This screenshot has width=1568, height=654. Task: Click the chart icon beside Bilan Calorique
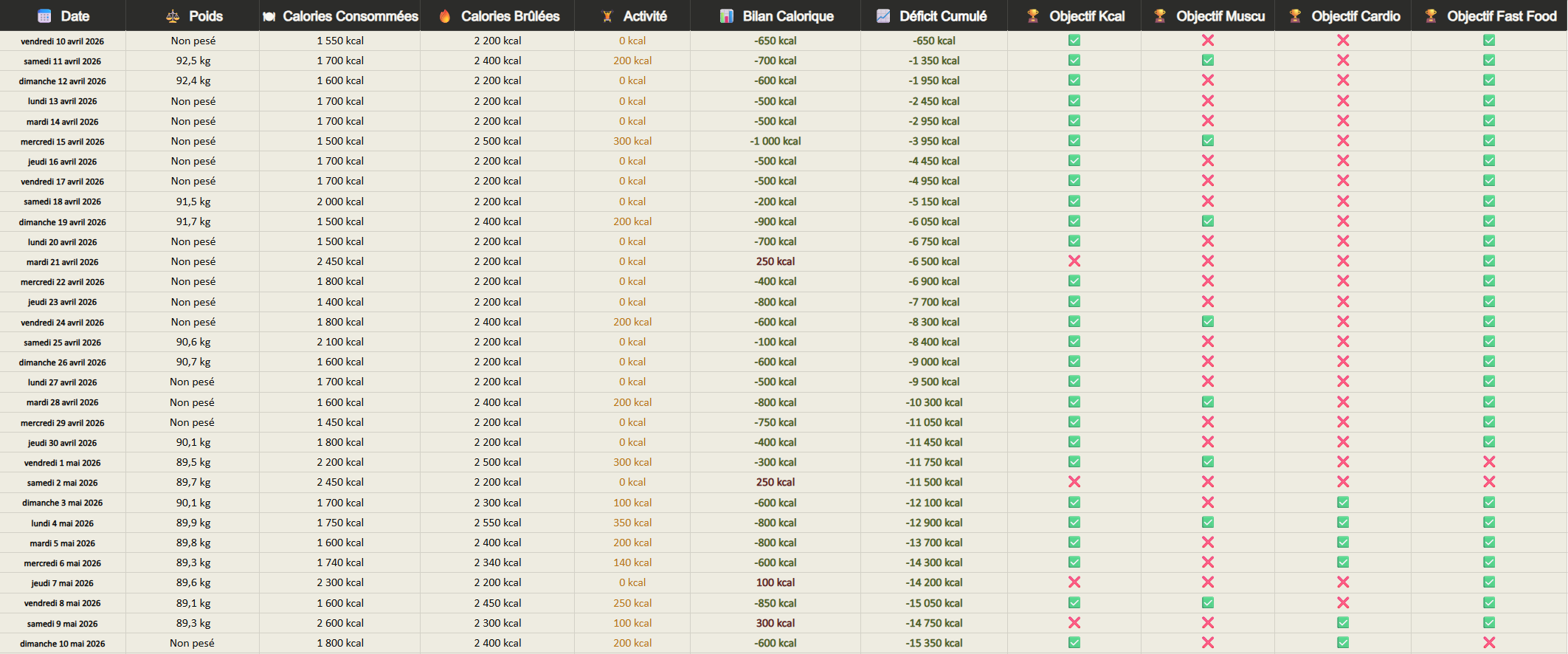tap(727, 16)
